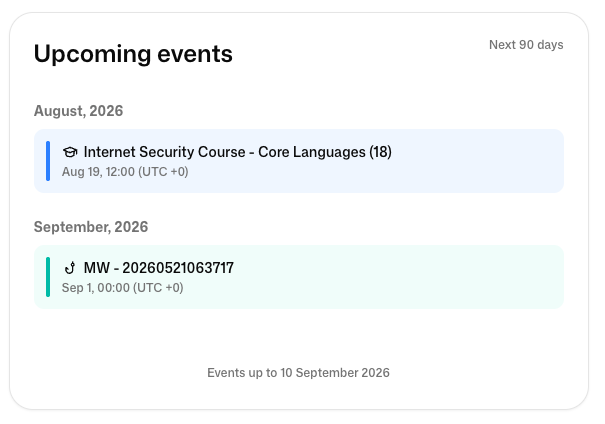
Task: Click the hook icon beside MW event
Action: (x=70, y=268)
